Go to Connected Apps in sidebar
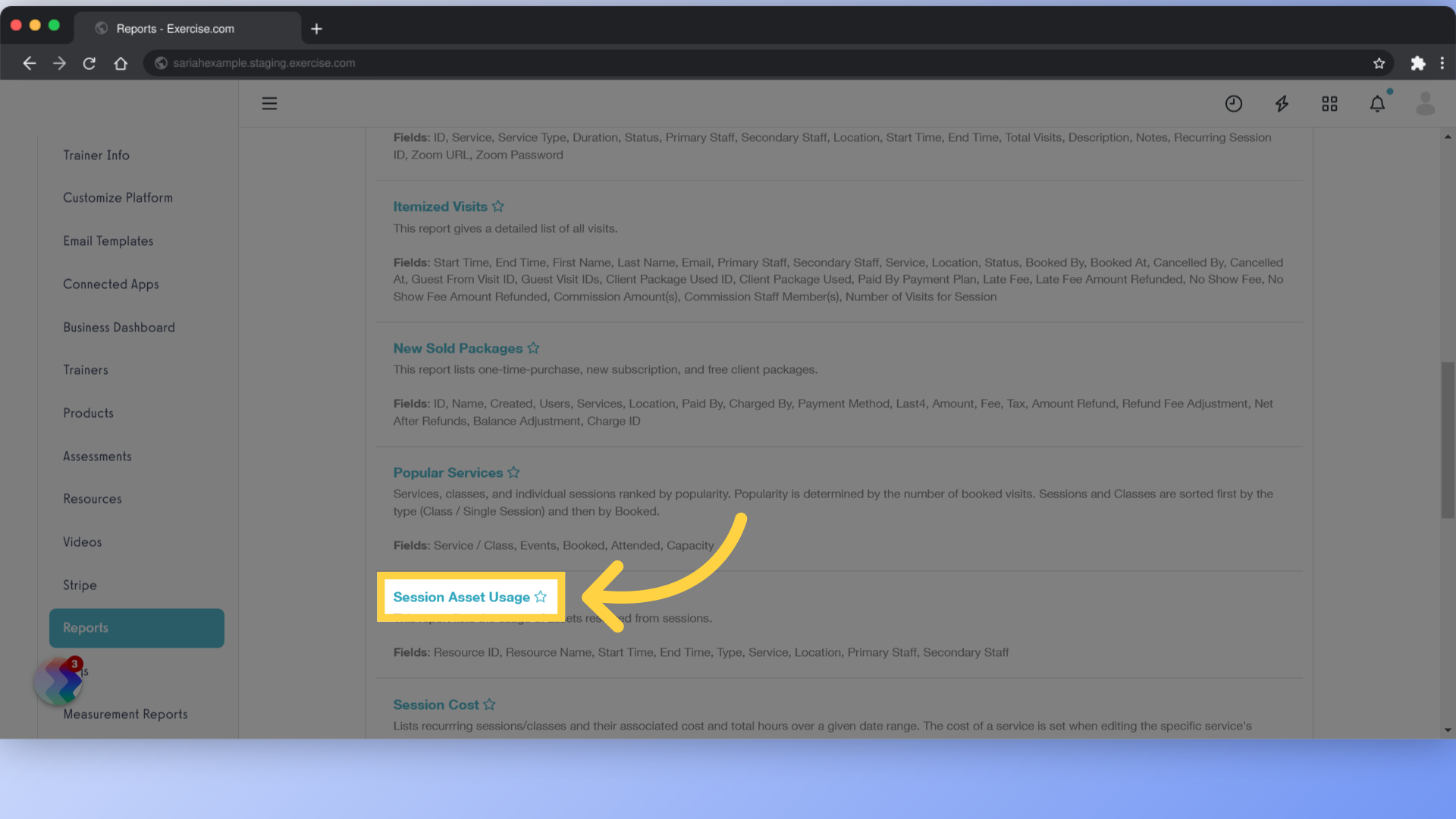The width and height of the screenshot is (1456, 819). point(111,284)
